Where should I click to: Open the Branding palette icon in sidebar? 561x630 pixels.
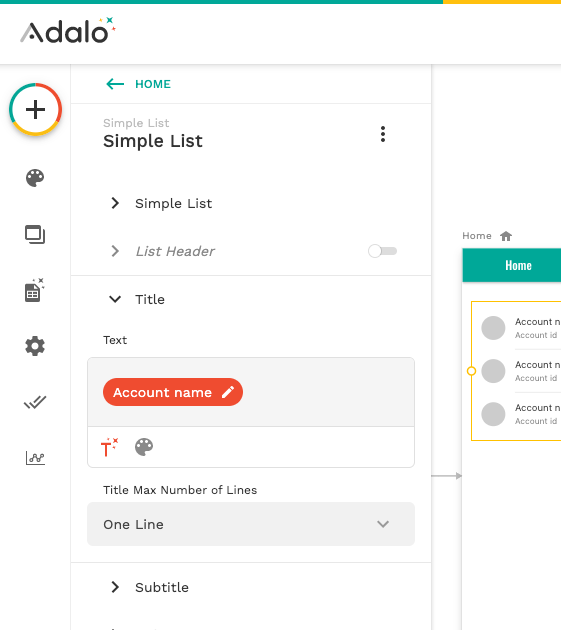[35, 178]
